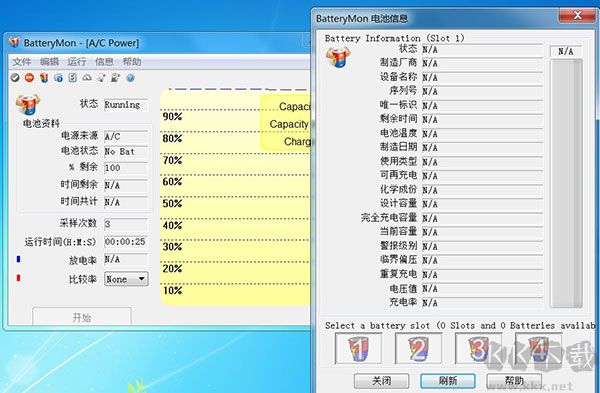
Task: Click the 关闭 button in battery dialog
Action: click(x=382, y=381)
